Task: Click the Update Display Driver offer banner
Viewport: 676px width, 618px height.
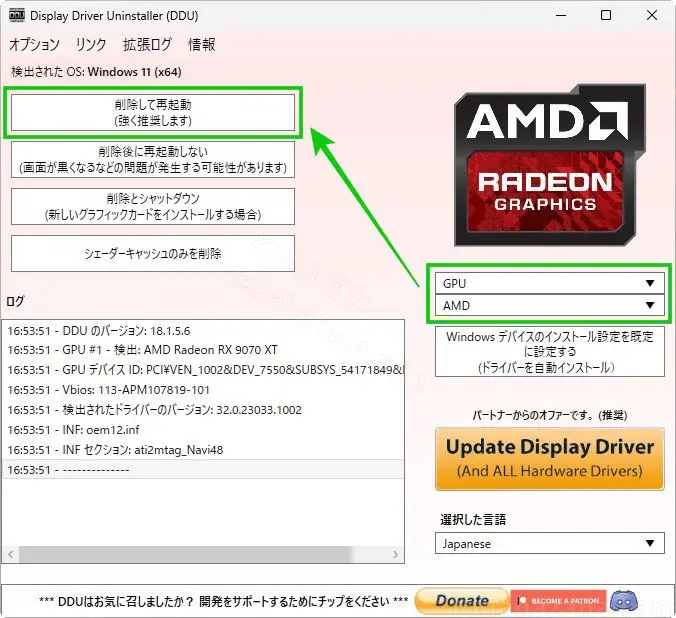Action: pyautogui.click(x=550, y=459)
